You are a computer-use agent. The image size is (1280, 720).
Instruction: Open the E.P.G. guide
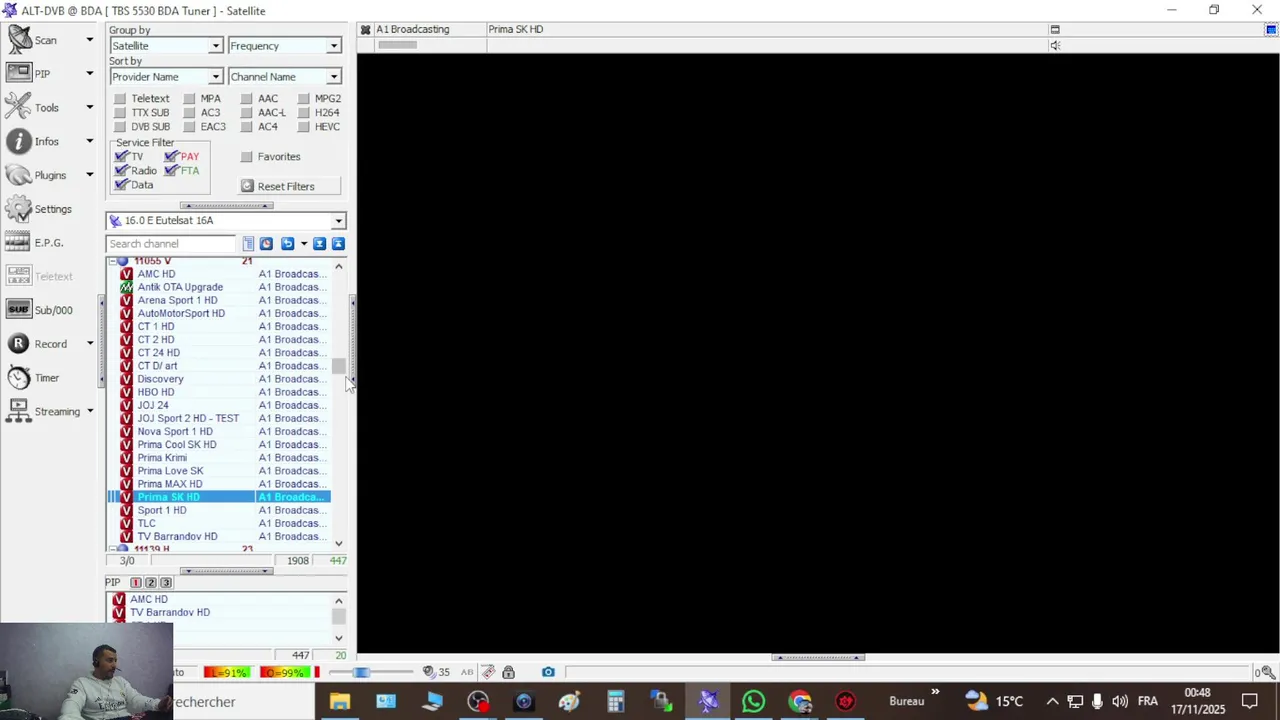click(35, 242)
